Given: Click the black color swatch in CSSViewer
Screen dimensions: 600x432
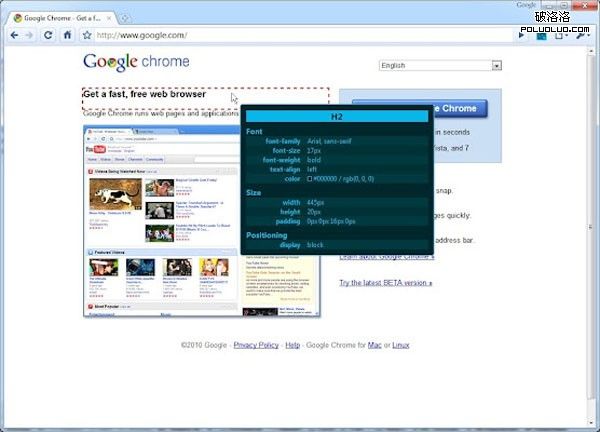Looking at the screenshot, I should click(310, 179).
